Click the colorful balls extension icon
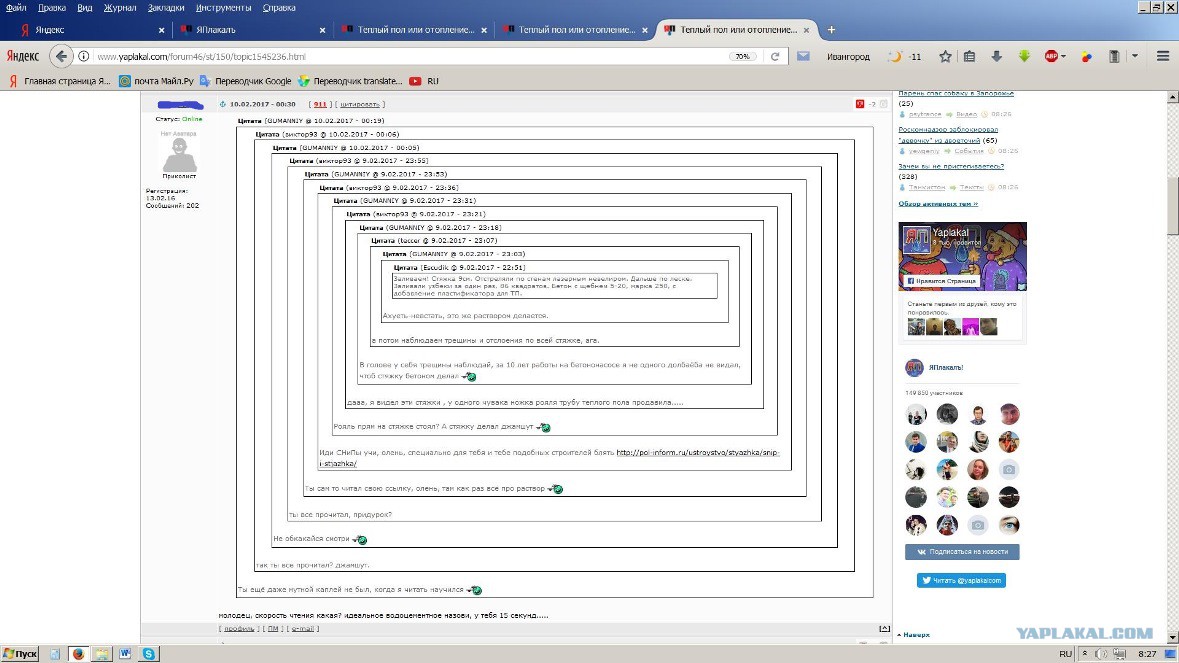Viewport: 1179px width, 663px height. coord(1087,56)
